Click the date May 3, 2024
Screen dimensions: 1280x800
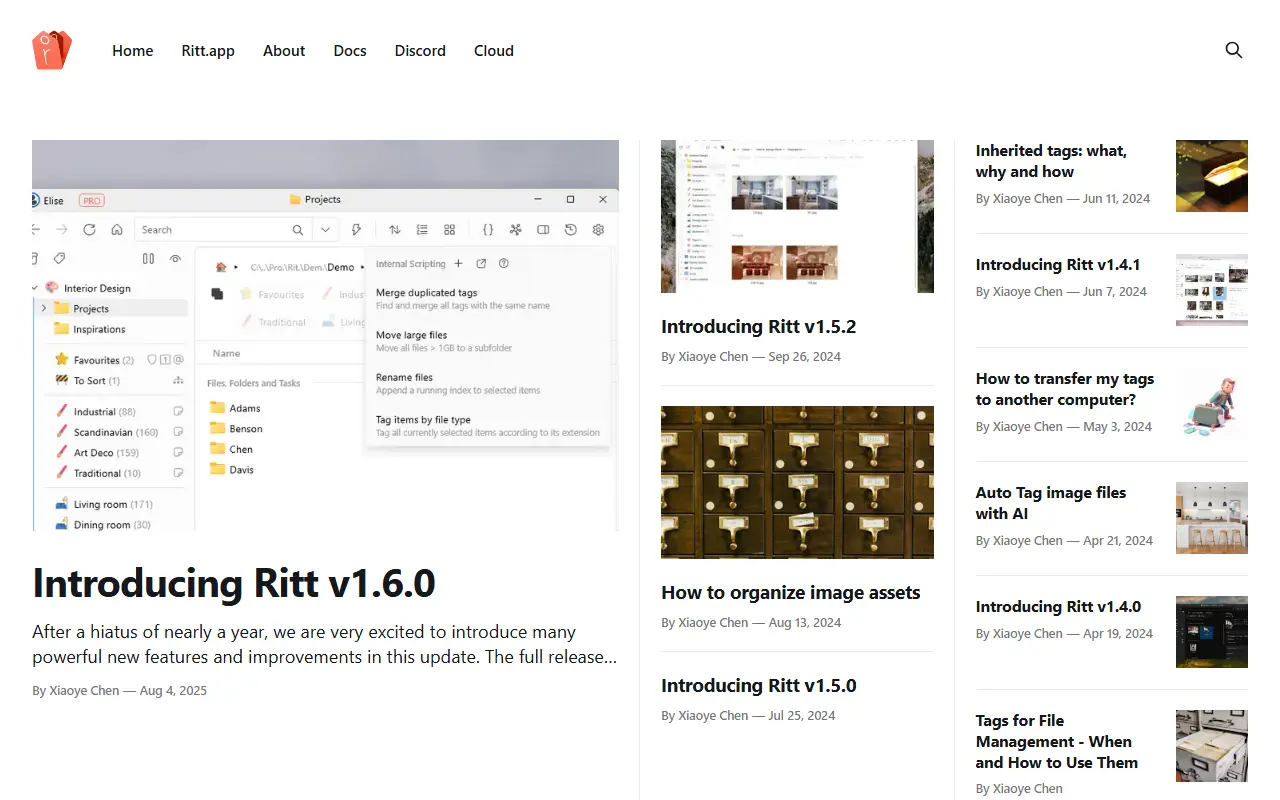pos(1117,427)
